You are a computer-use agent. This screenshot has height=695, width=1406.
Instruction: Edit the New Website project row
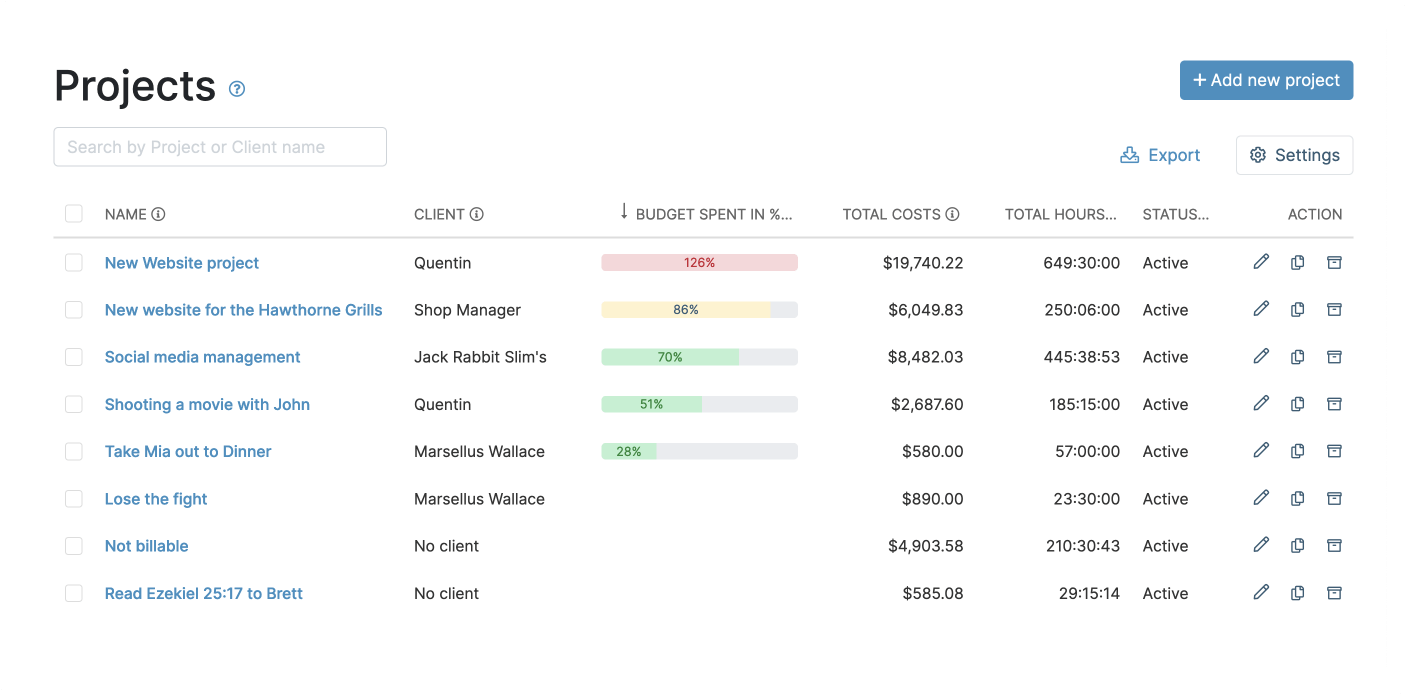[1261, 262]
